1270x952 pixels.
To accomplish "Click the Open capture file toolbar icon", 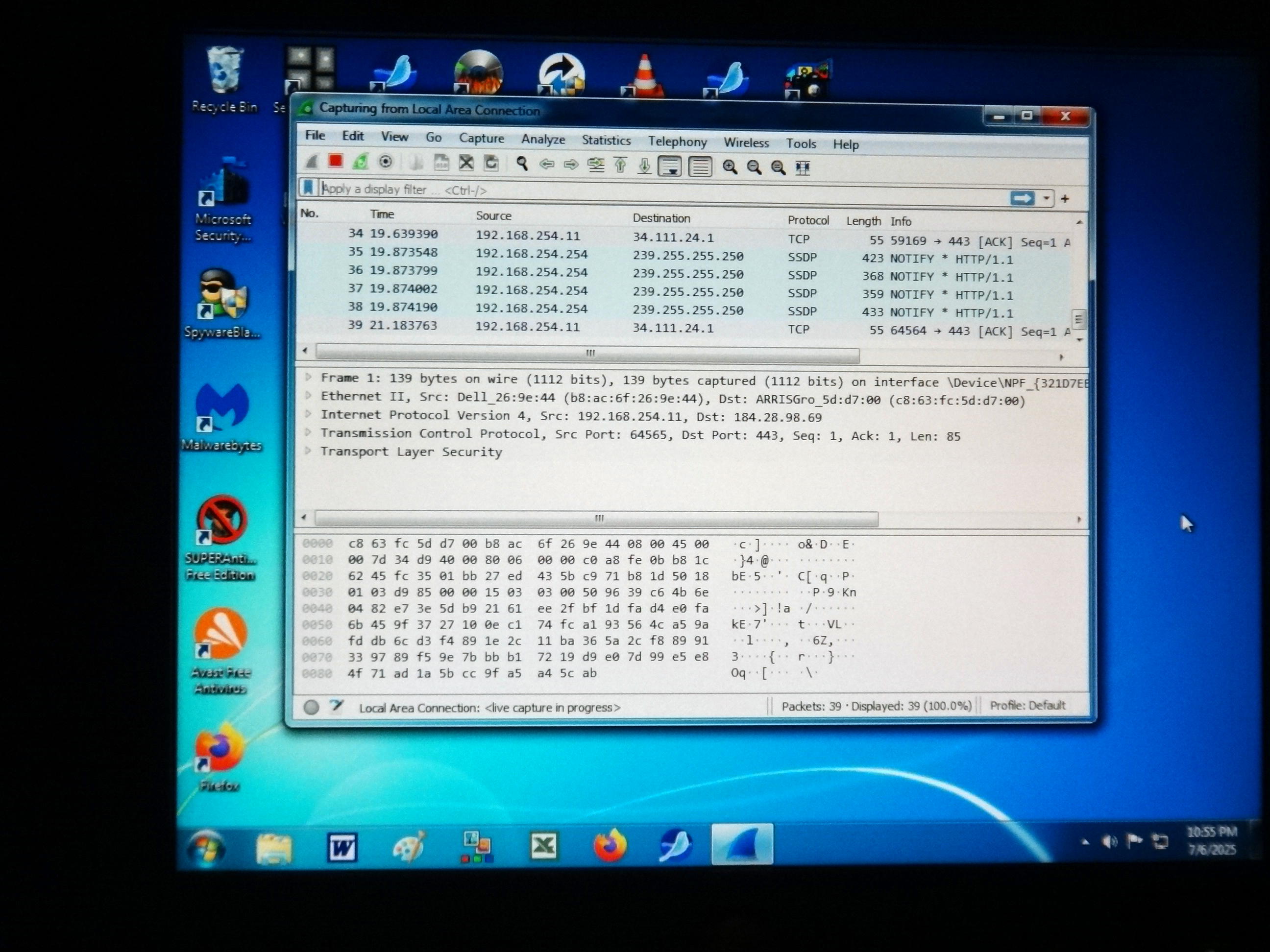I will pos(416,163).
